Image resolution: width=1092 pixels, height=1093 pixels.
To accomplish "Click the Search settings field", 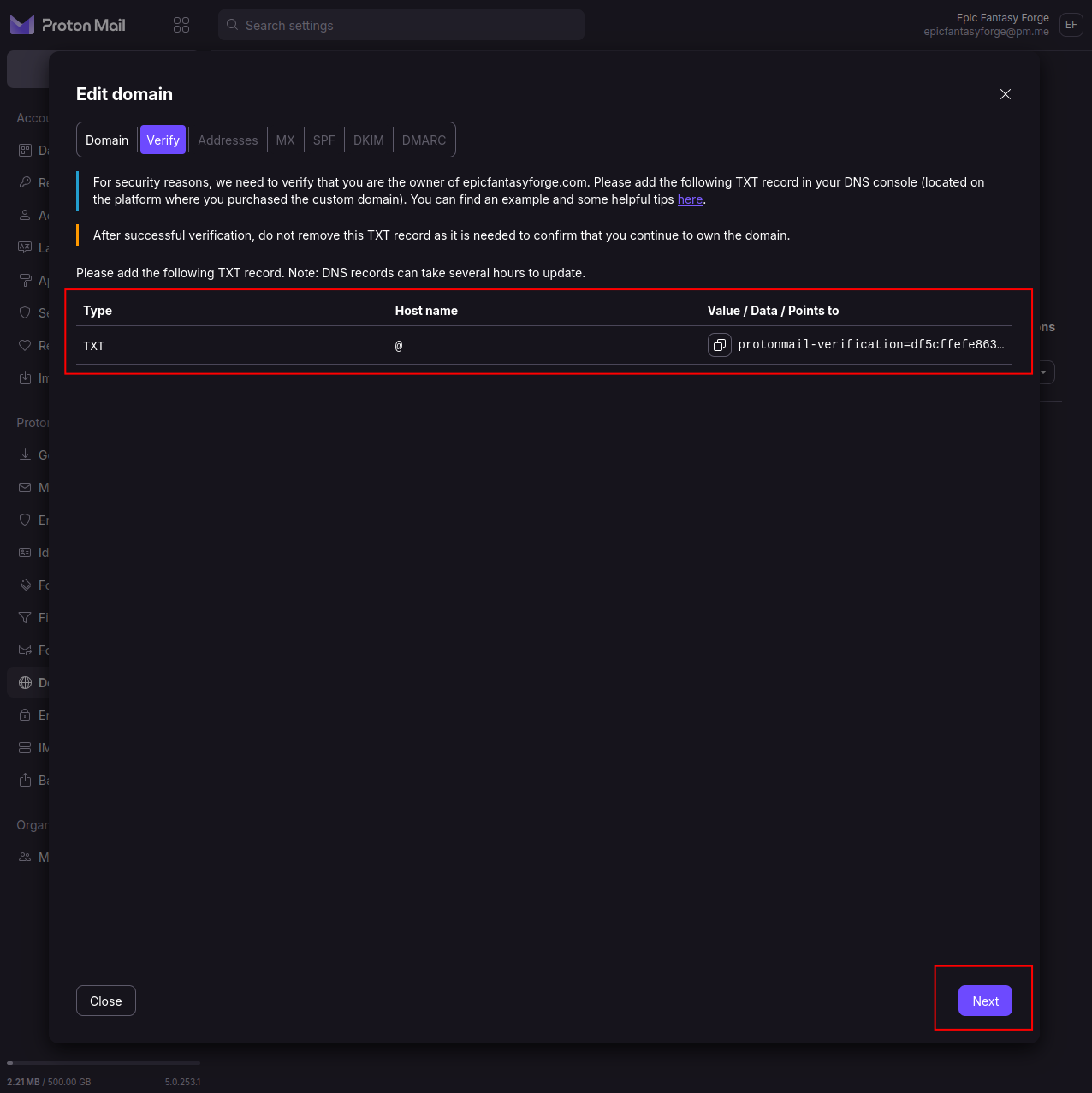I will pyautogui.click(x=401, y=25).
